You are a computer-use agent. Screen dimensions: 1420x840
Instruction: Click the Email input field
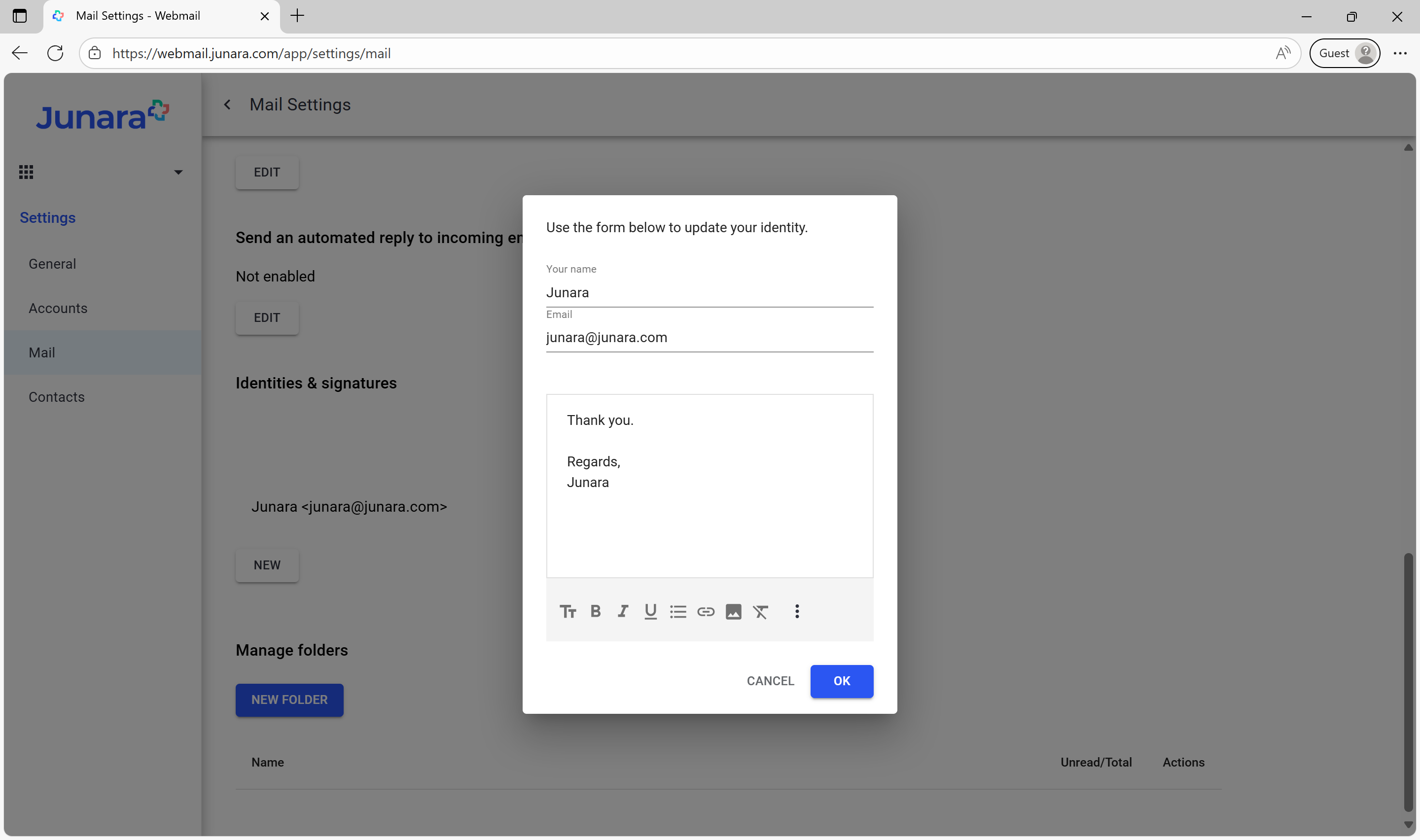pyautogui.click(x=710, y=337)
